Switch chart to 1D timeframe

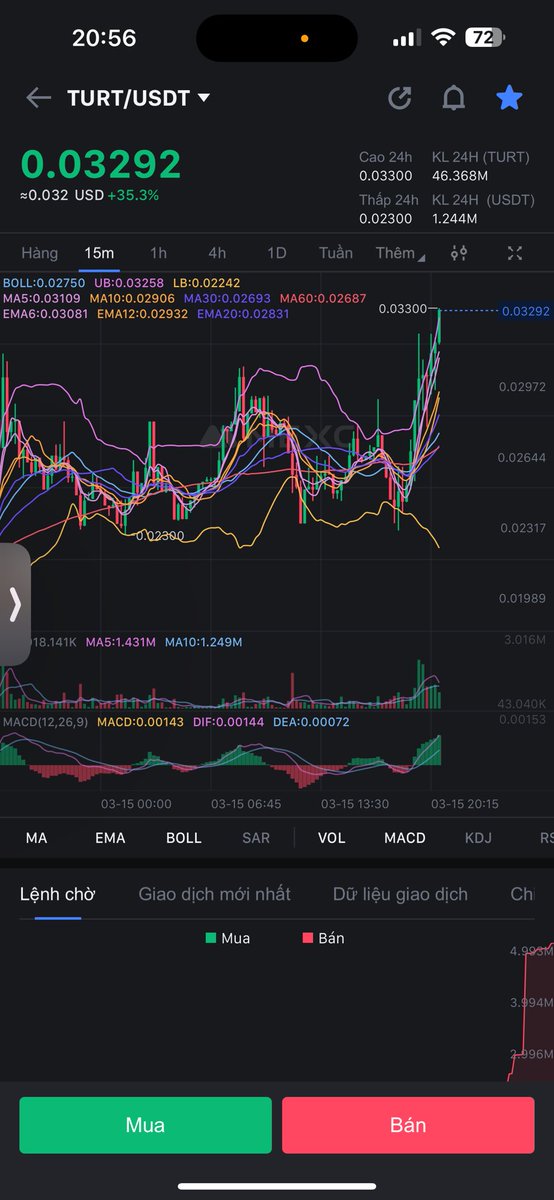276,253
